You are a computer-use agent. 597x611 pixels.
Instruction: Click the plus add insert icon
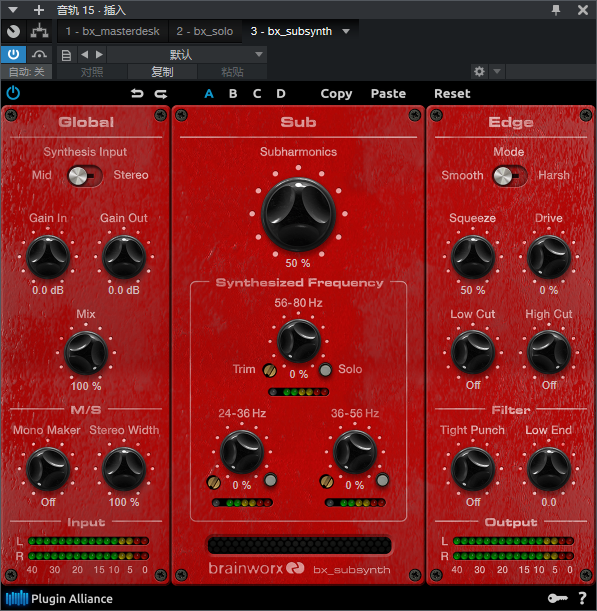[x=39, y=10]
